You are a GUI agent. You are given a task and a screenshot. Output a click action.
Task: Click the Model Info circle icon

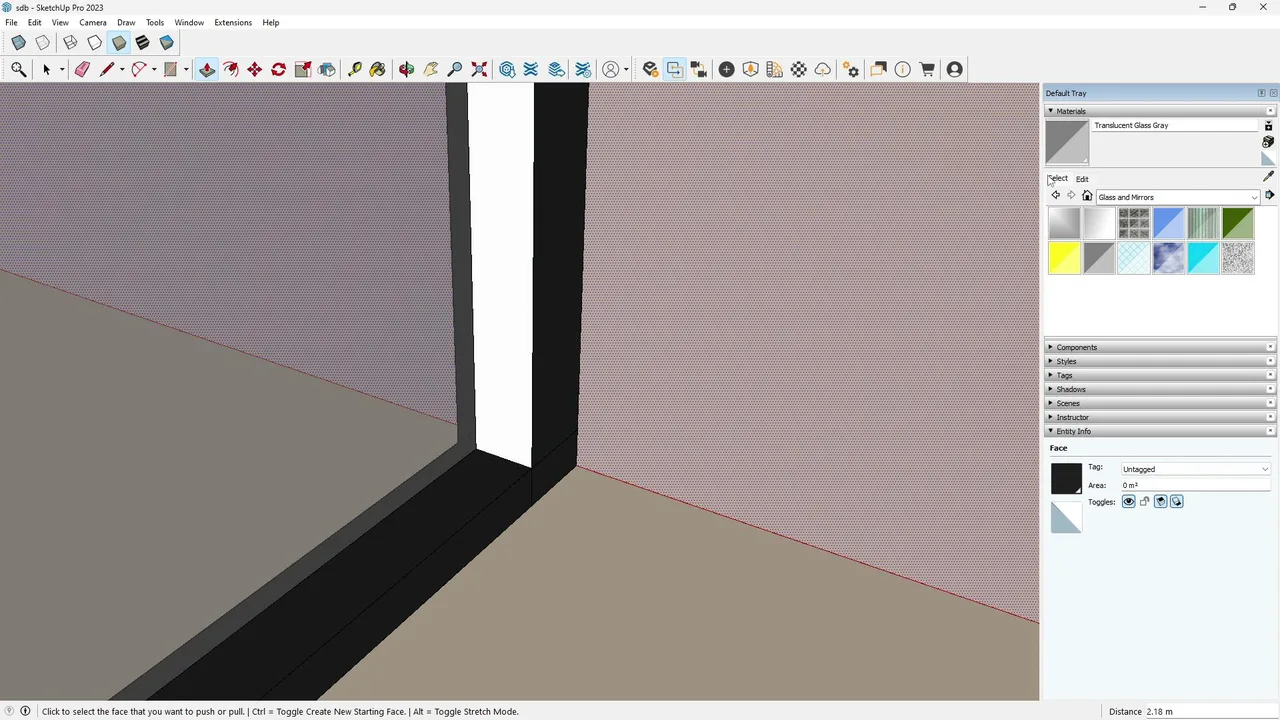pyautogui.click(x=903, y=69)
